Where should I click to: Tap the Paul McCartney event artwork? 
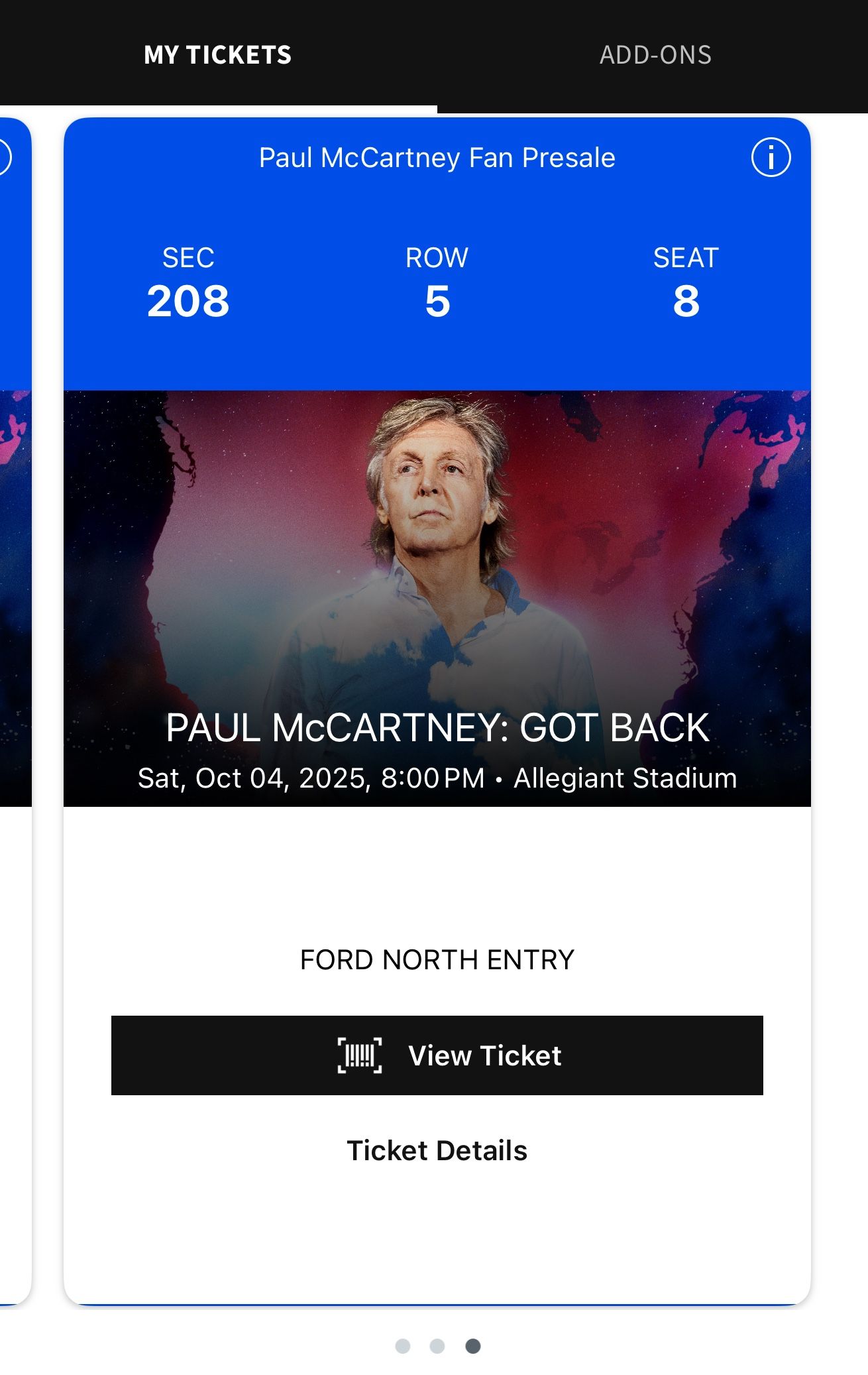click(x=437, y=544)
